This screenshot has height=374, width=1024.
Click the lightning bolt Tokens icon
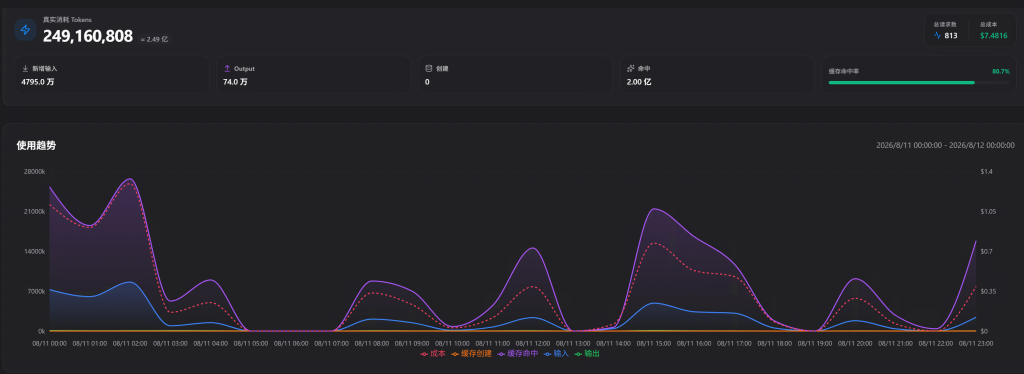(x=25, y=30)
